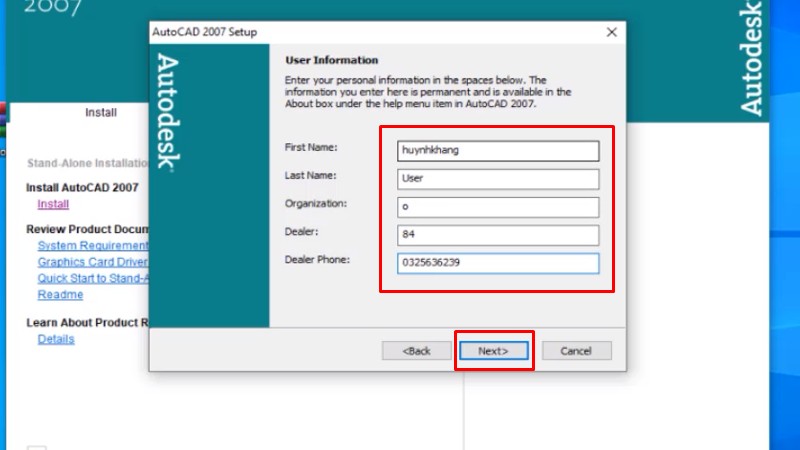Select the Dealer field showing 84
Viewport: 800px width, 450px height.
[497, 235]
